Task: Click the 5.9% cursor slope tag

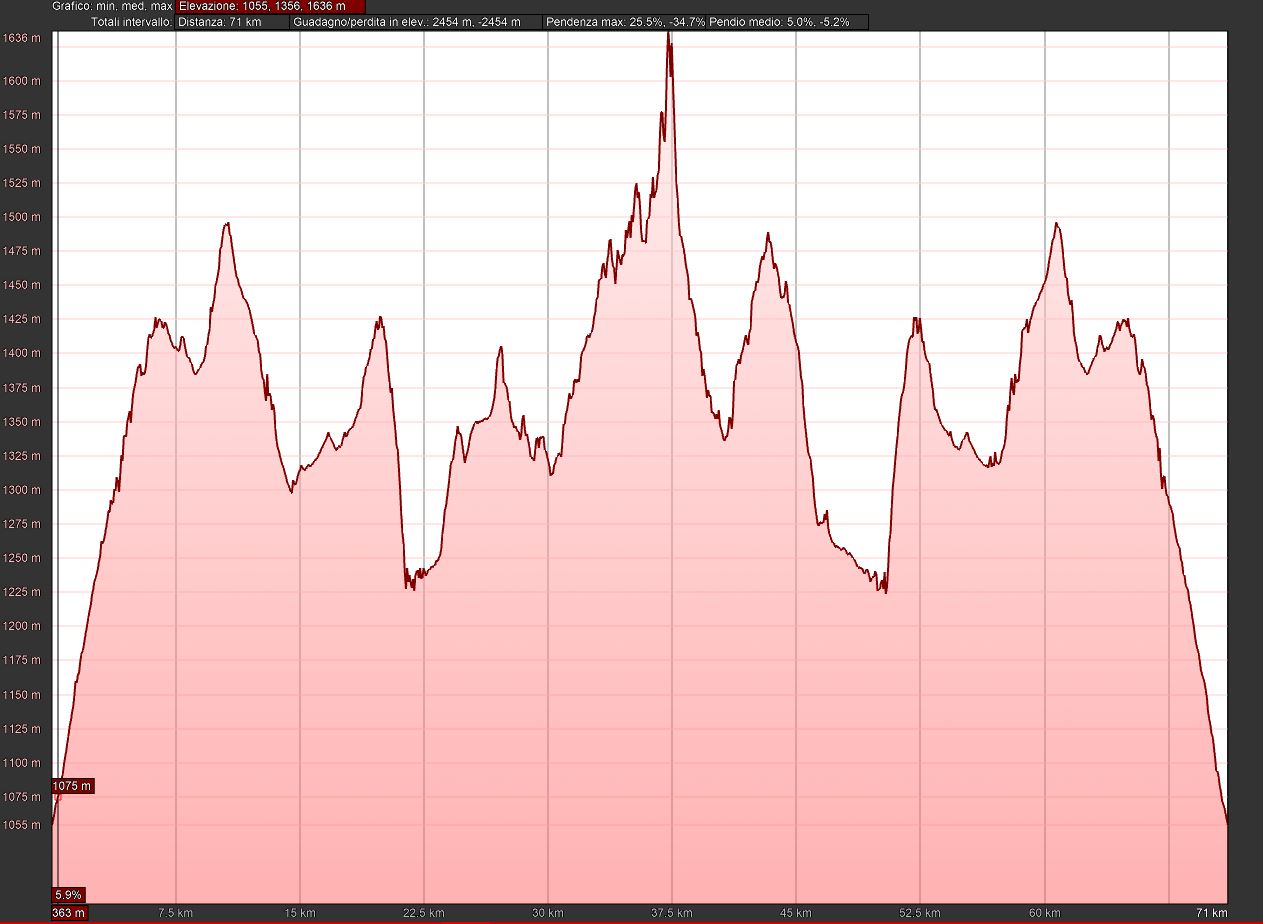Action: (69, 895)
